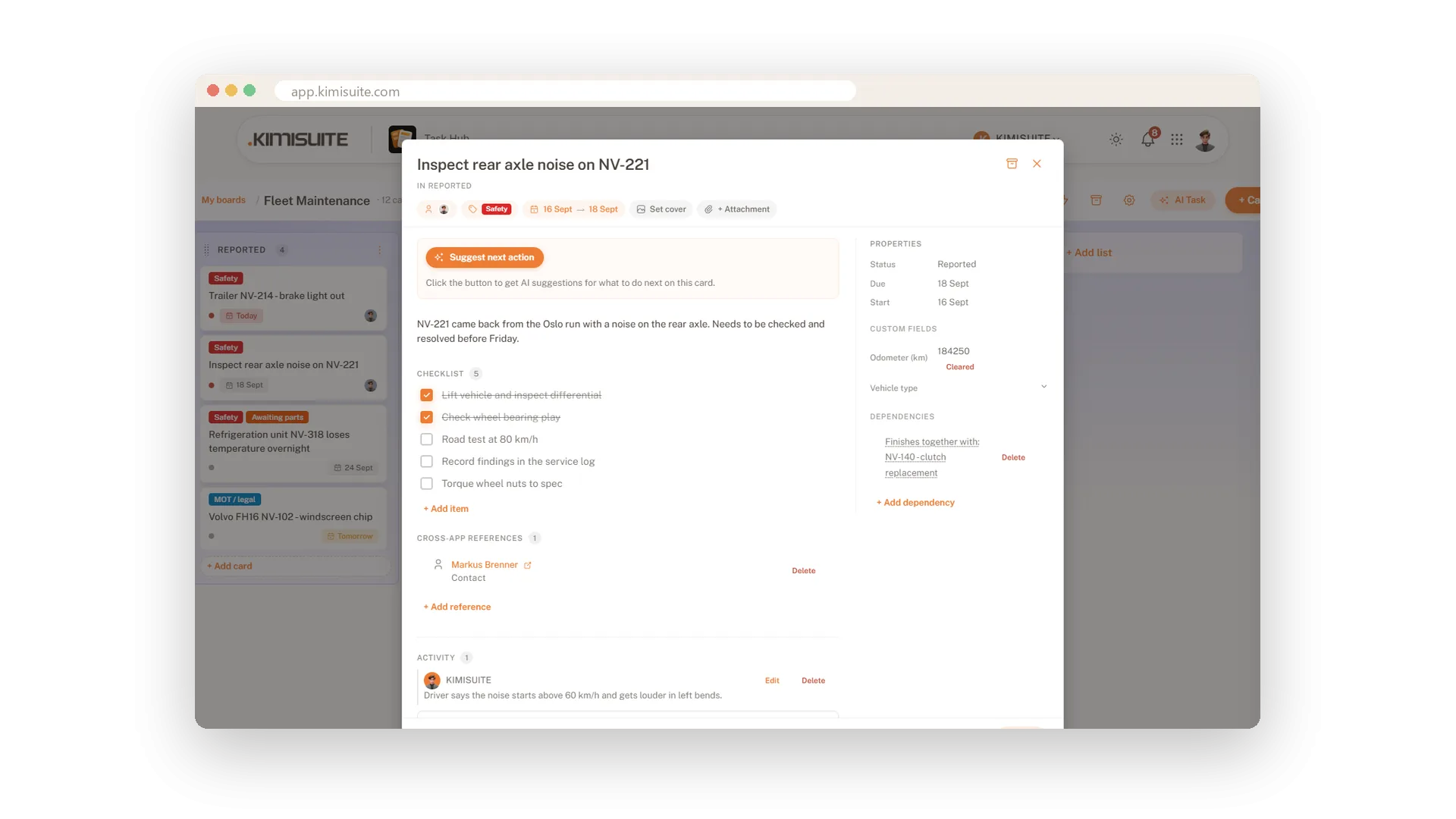1456x819 pixels.
Task: Check 'Road test at 80 km/h'
Action: (427, 440)
